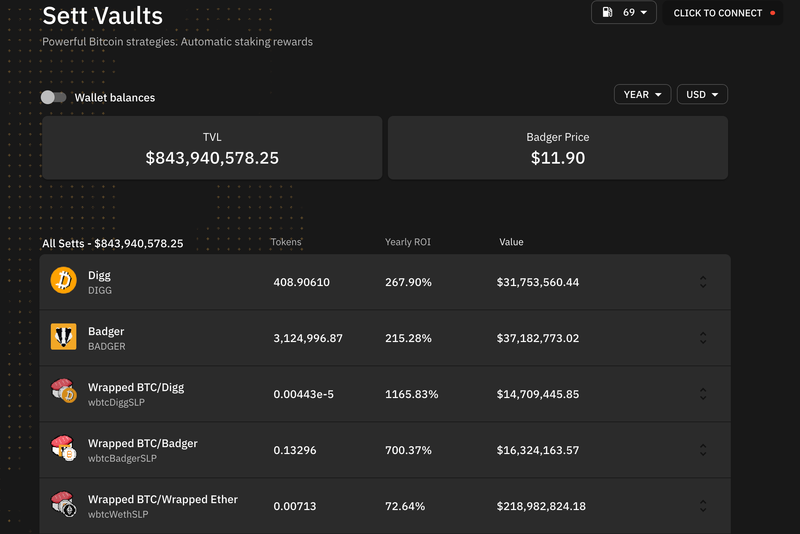Expand the Digg vault row
Image resolution: width=800 pixels, height=534 pixels.
pyautogui.click(x=703, y=282)
